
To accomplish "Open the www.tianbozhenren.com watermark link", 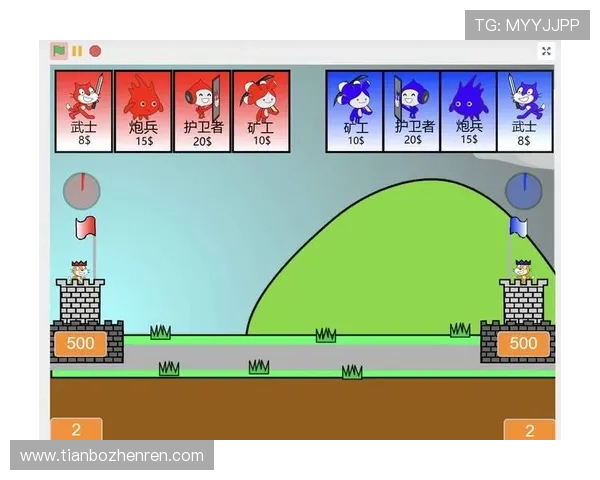I will tap(112, 456).
